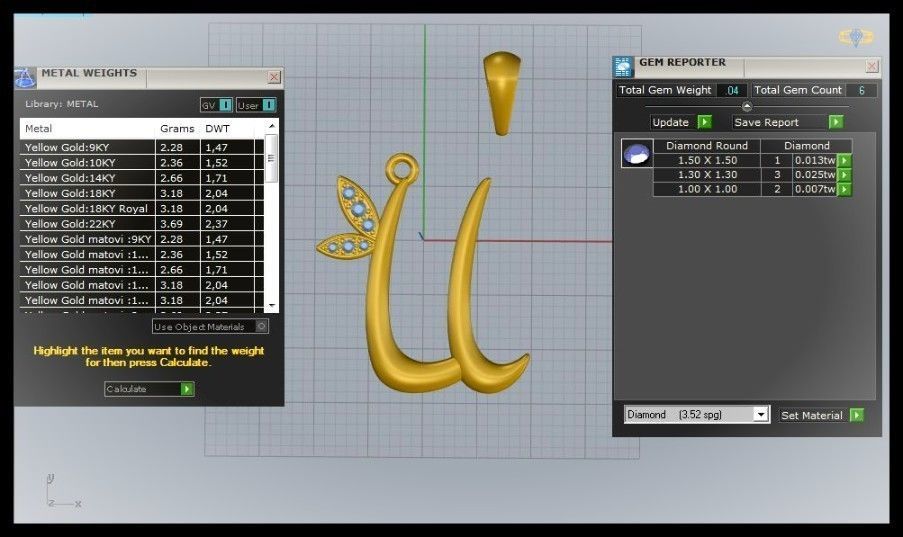Click the pendant bail object in viewport
Viewport: 903px width, 537px height.
pyautogui.click(x=502, y=93)
